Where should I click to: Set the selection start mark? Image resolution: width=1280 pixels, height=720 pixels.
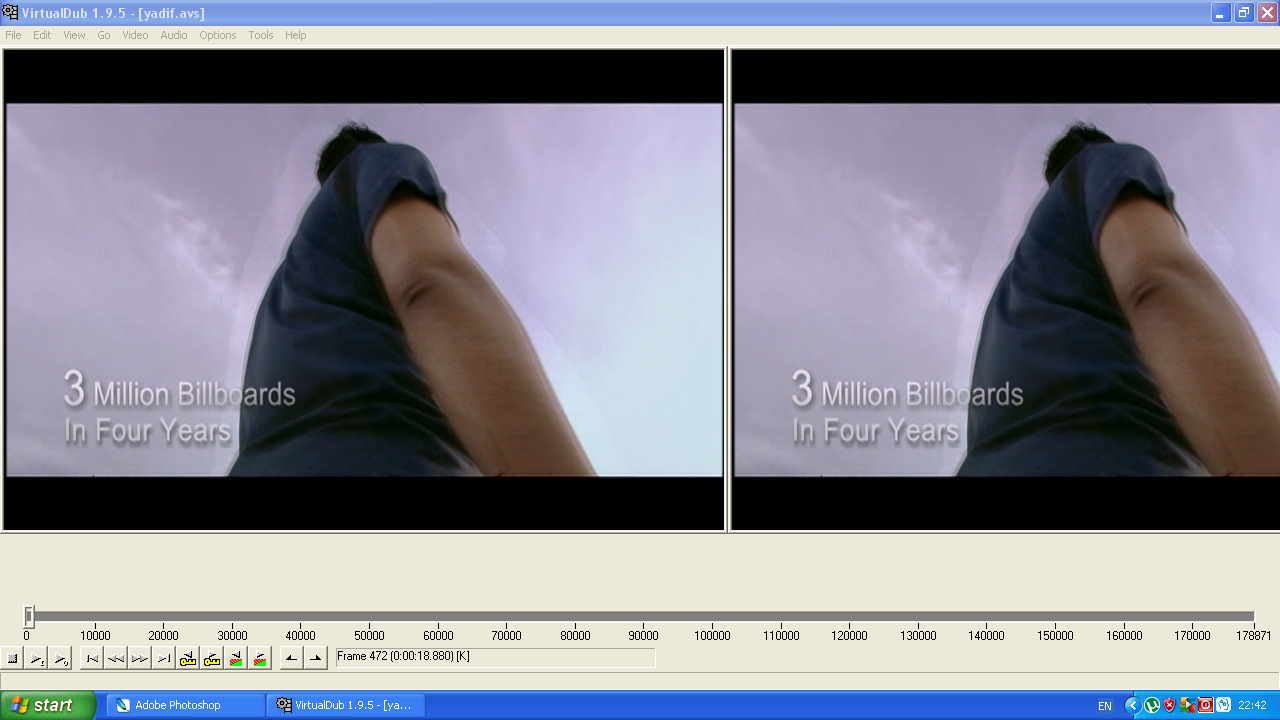(291, 658)
